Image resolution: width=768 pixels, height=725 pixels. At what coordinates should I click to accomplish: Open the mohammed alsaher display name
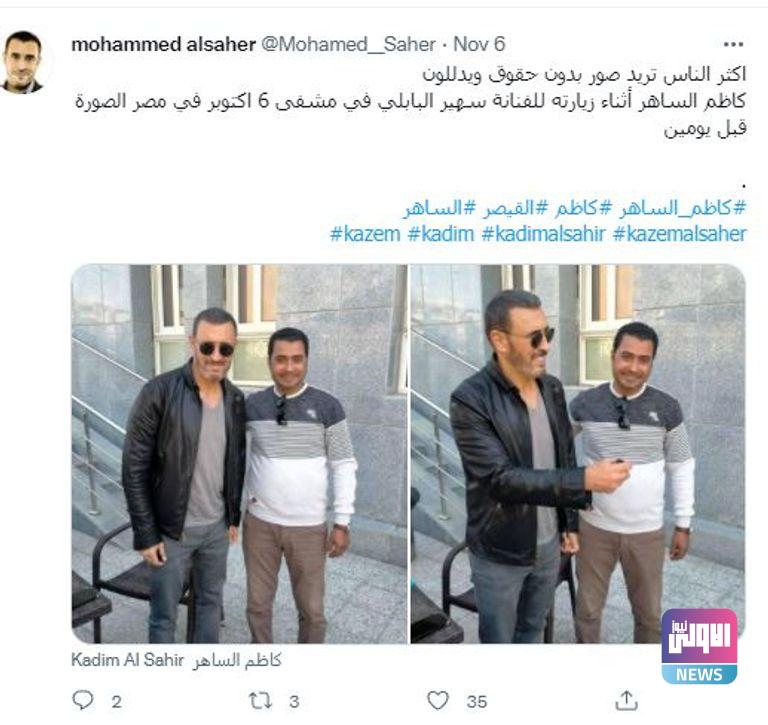point(164,45)
